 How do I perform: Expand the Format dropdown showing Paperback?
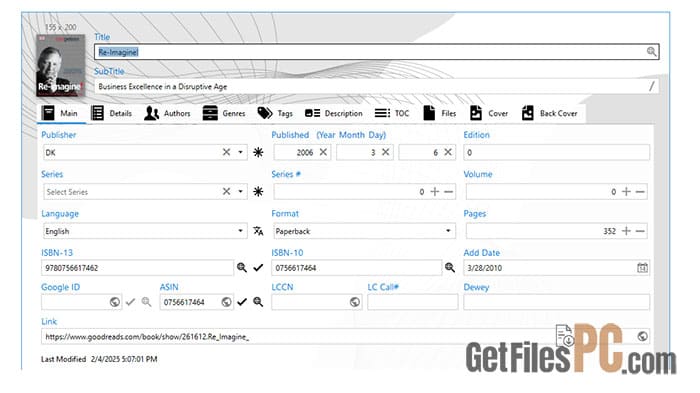pos(448,231)
